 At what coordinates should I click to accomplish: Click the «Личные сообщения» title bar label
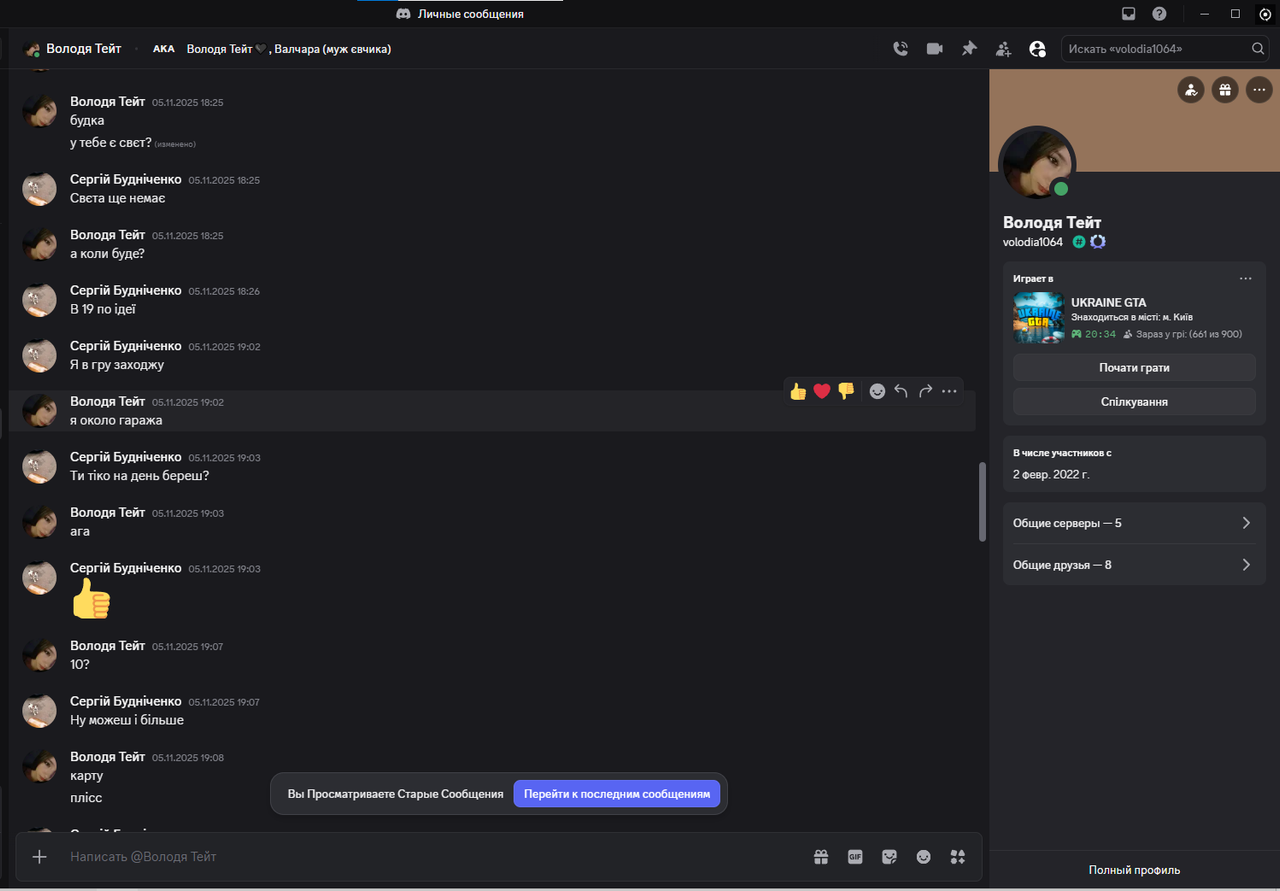(470, 14)
